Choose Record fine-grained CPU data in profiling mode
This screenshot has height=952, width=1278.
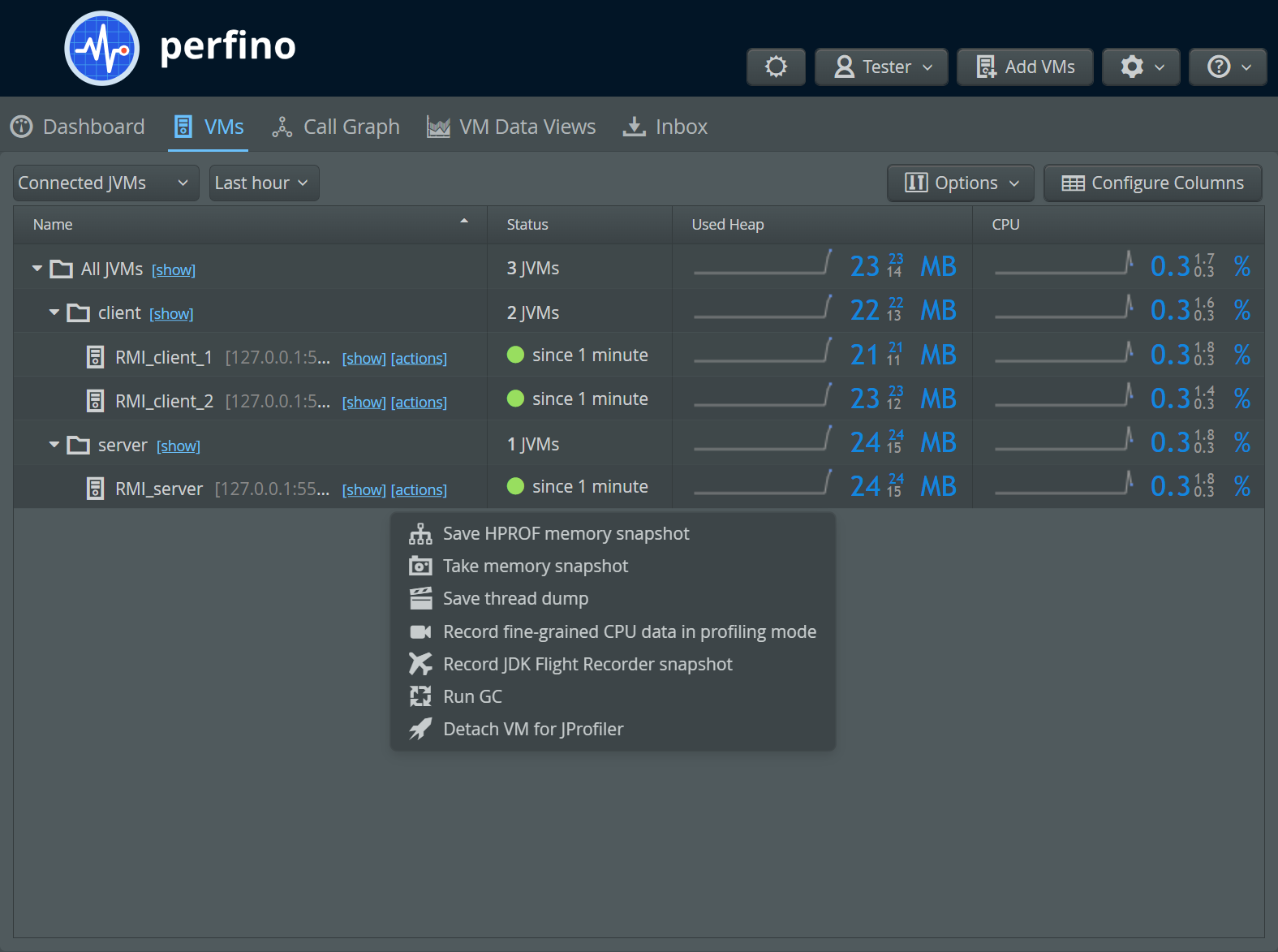point(613,631)
